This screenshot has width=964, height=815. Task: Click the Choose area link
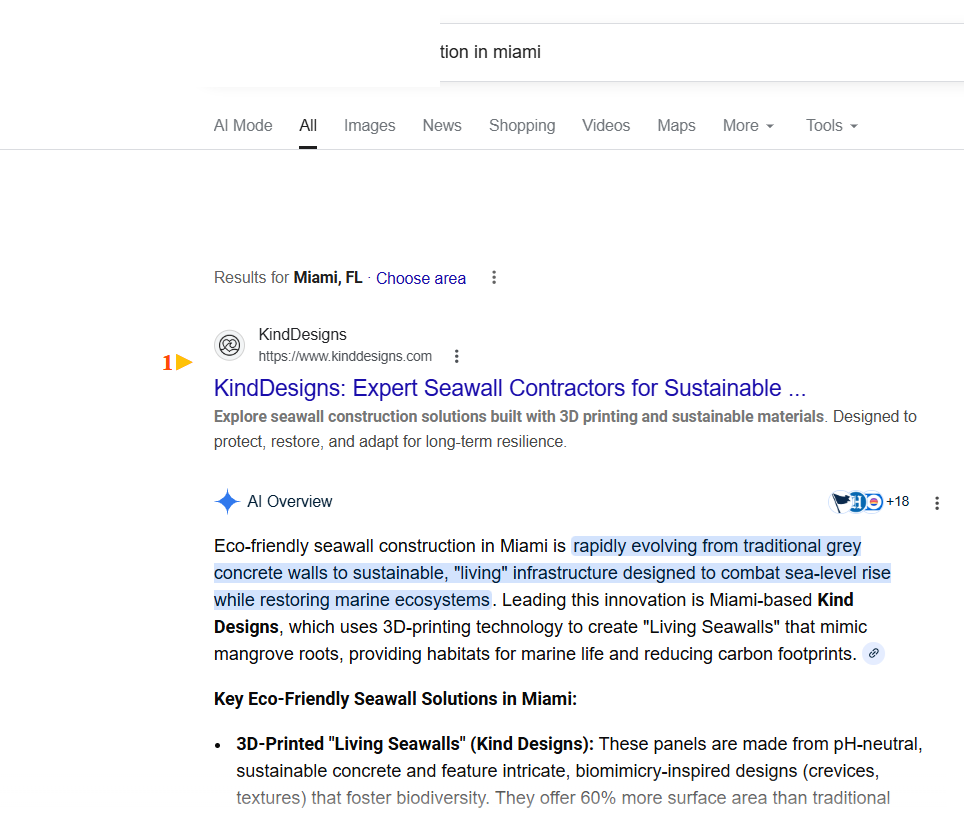[x=421, y=279]
